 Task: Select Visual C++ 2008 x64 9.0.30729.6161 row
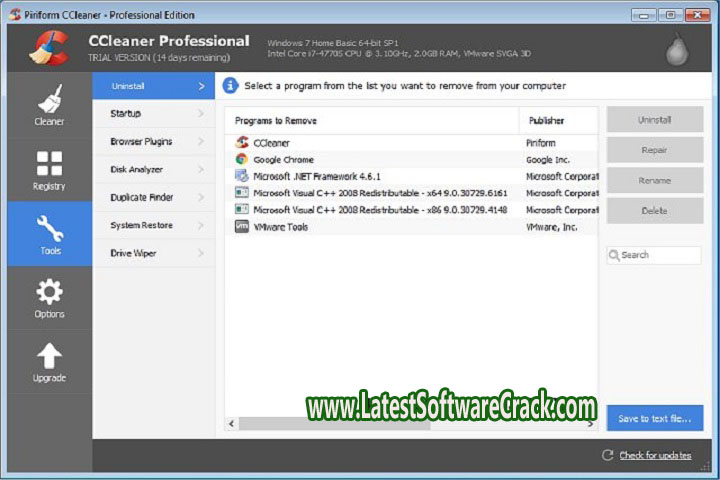point(411,193)
